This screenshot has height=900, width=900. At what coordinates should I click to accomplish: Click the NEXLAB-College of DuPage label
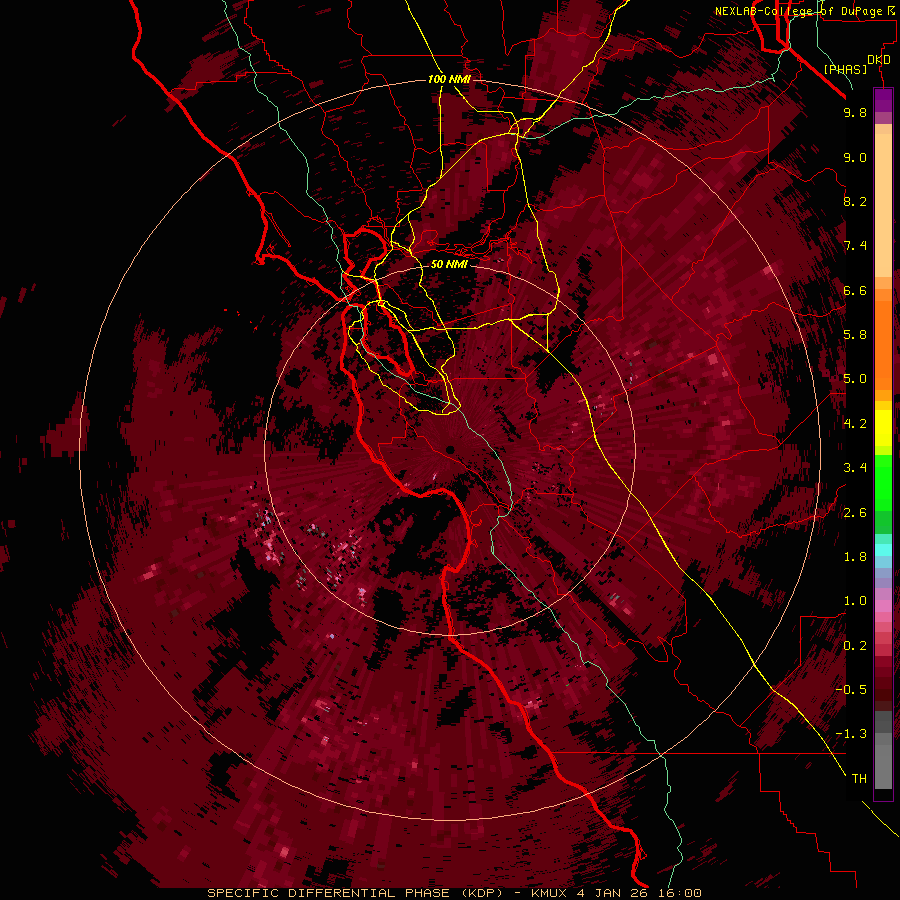tap(800, 11)
